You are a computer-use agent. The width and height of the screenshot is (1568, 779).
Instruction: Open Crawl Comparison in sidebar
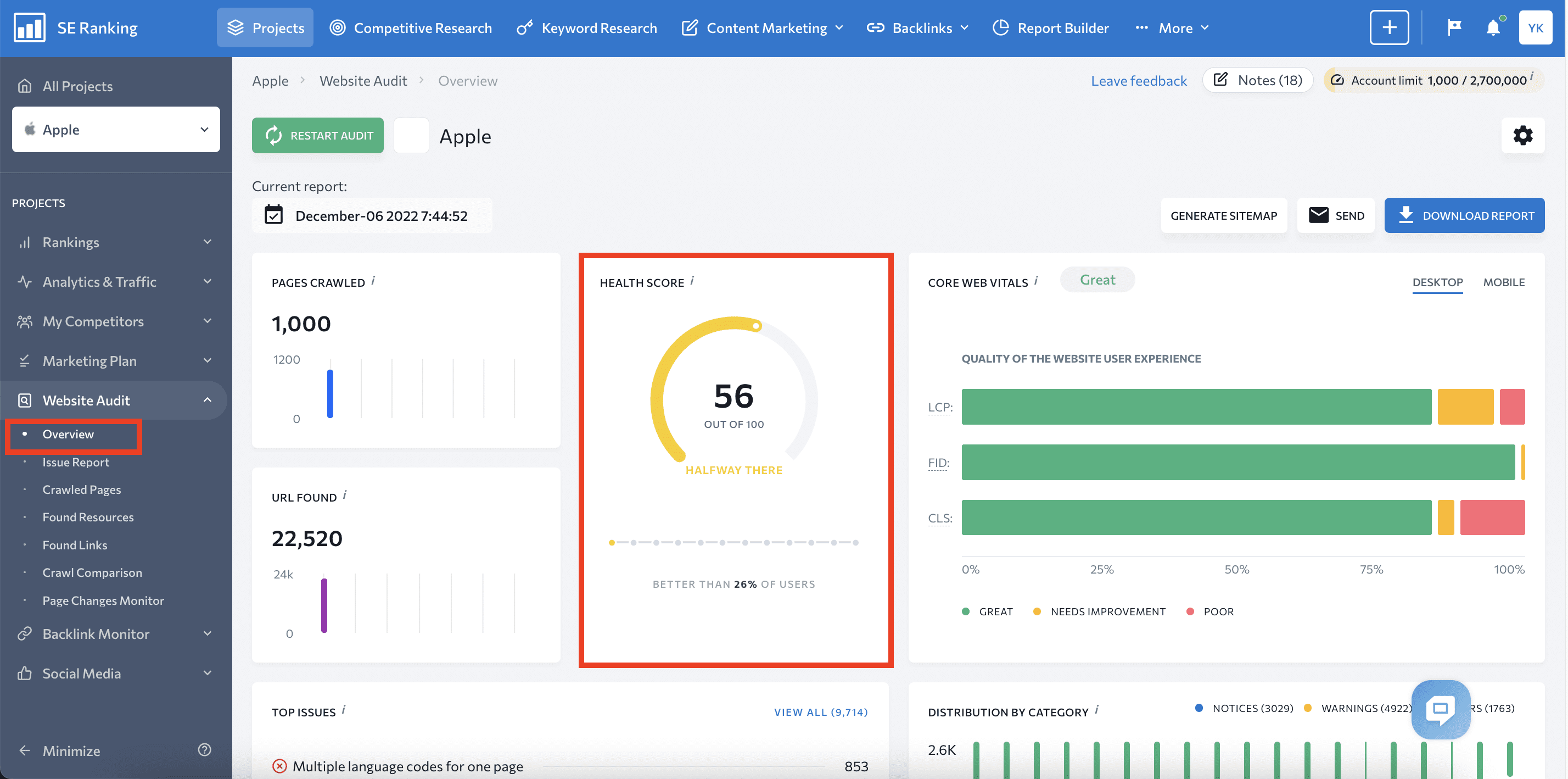(x=92, y=572)
